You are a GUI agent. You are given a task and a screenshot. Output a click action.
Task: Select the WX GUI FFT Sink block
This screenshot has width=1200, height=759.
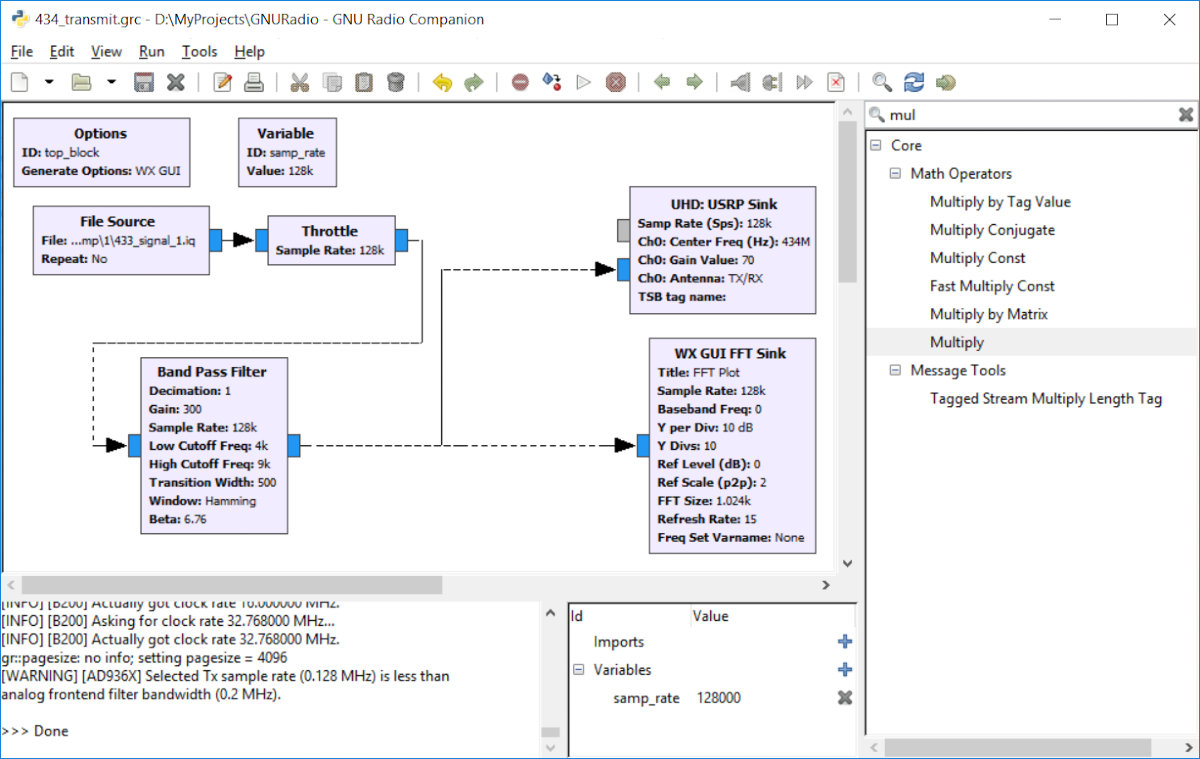click(x=732, y=446)
